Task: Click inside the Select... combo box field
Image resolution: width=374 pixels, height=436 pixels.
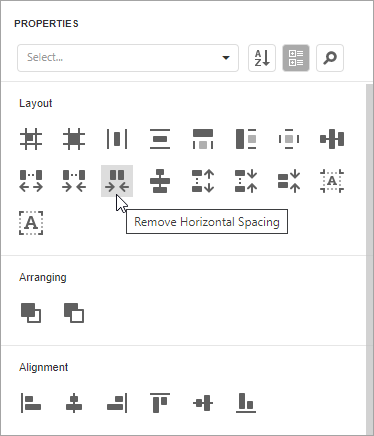Action: pos(128,58)
